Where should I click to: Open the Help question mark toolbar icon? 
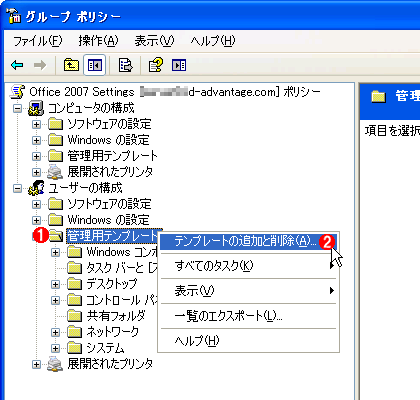[155, 65]
